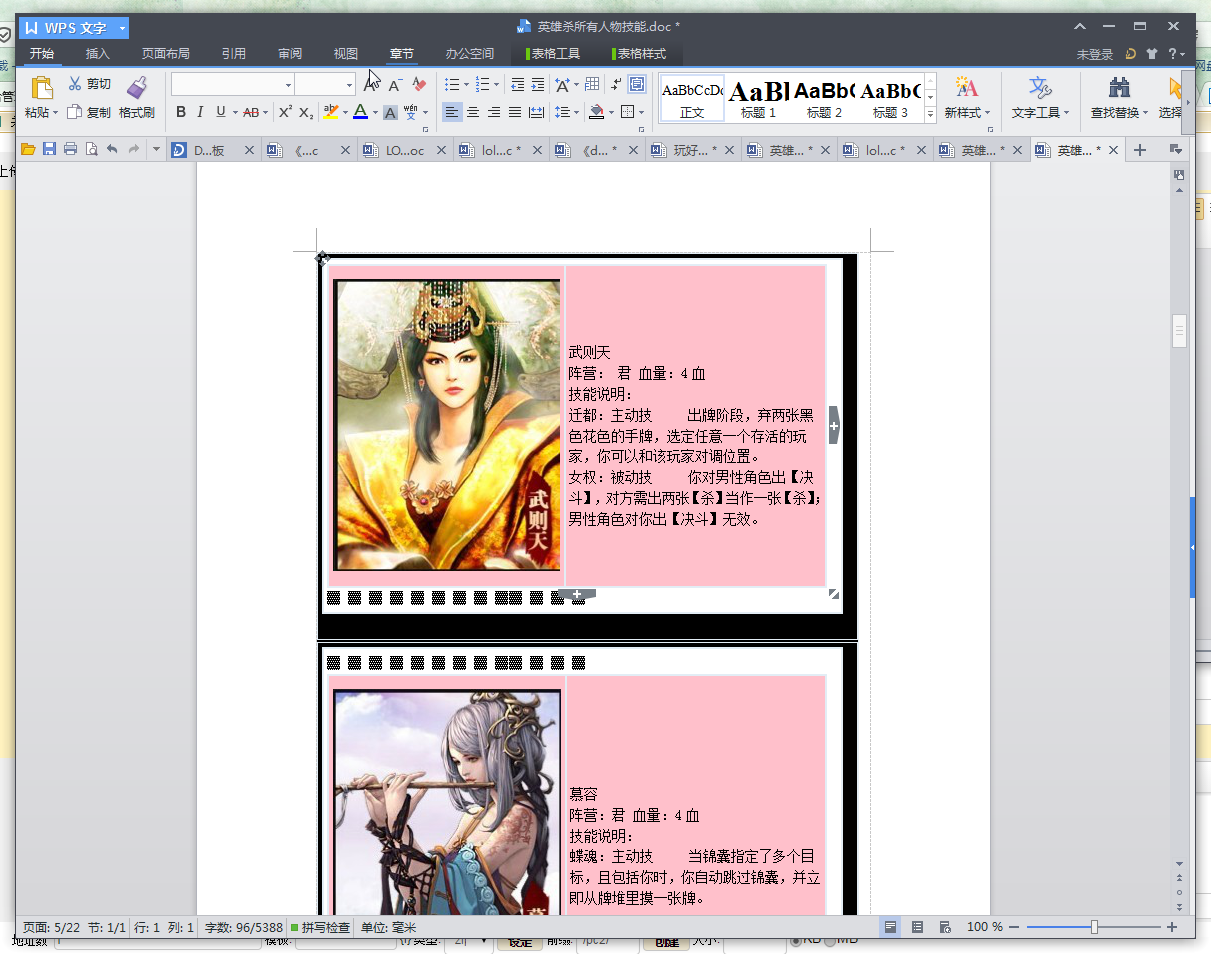The width and height of the screenshot is (1211, 954).
Task: Click the line spacing icon
Action: coord(563,112)
